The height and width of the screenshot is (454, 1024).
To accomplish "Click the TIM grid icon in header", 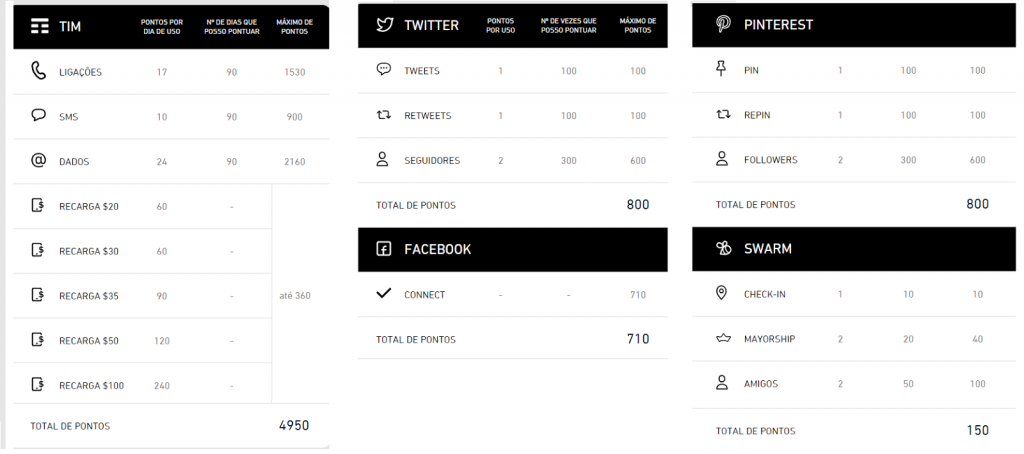I will coord(40,26).
